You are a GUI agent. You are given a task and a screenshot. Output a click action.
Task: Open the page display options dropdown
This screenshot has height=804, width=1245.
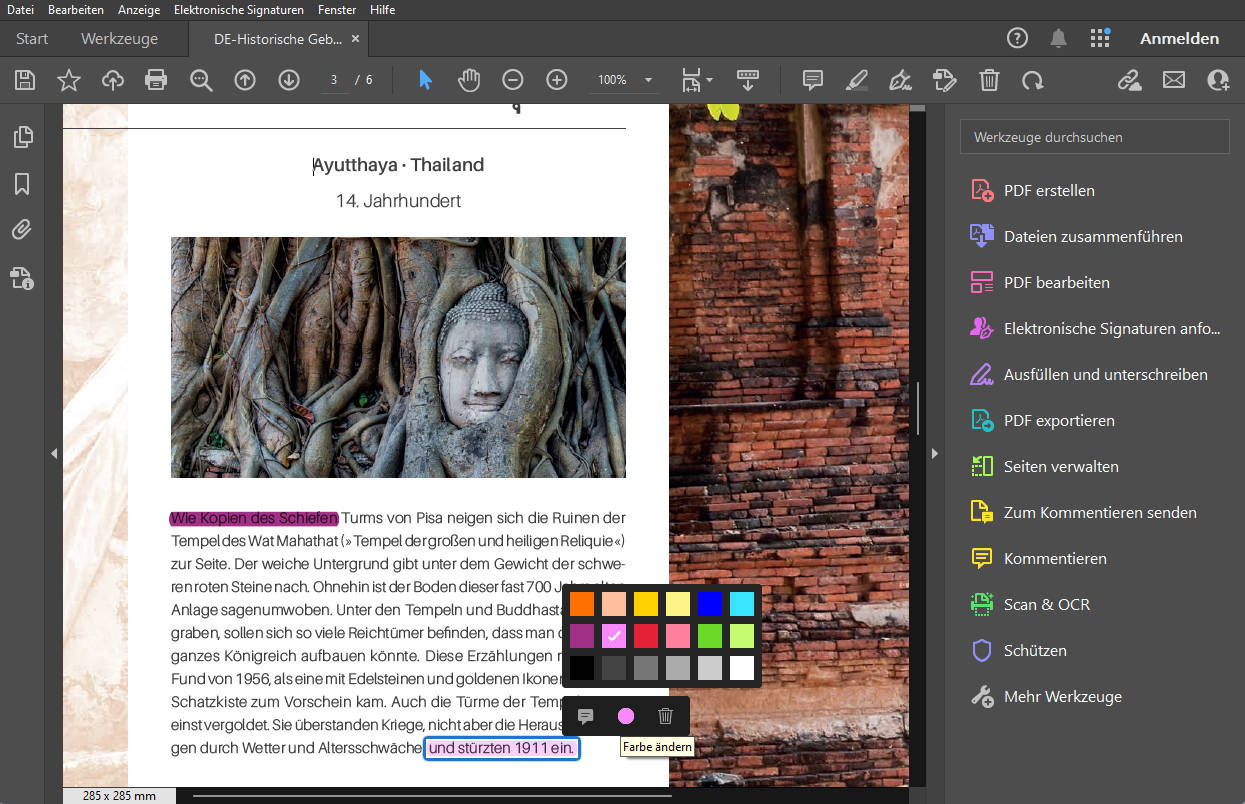[x=696, y=79]
